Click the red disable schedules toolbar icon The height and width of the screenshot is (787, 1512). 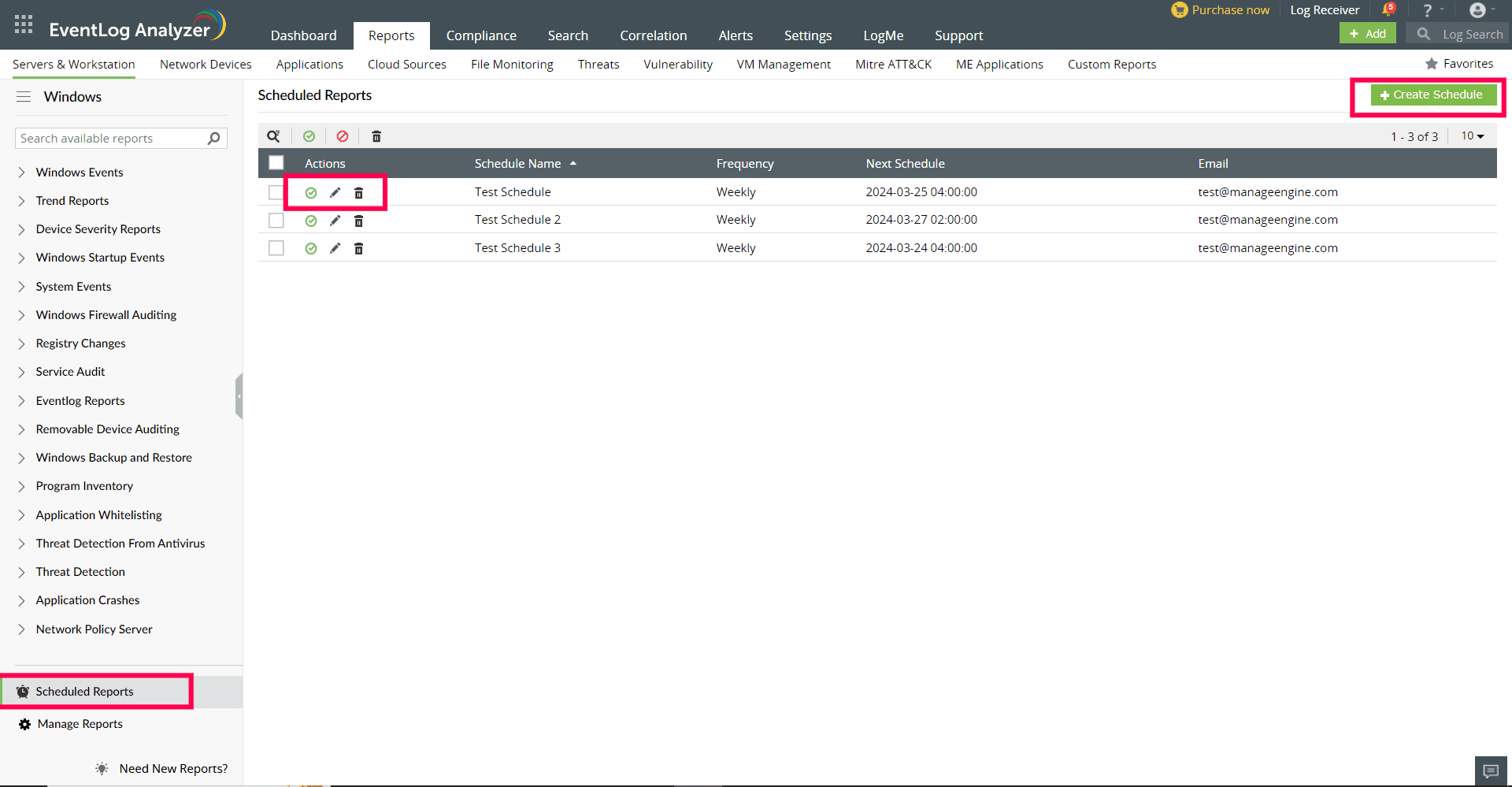coord(343,136)
